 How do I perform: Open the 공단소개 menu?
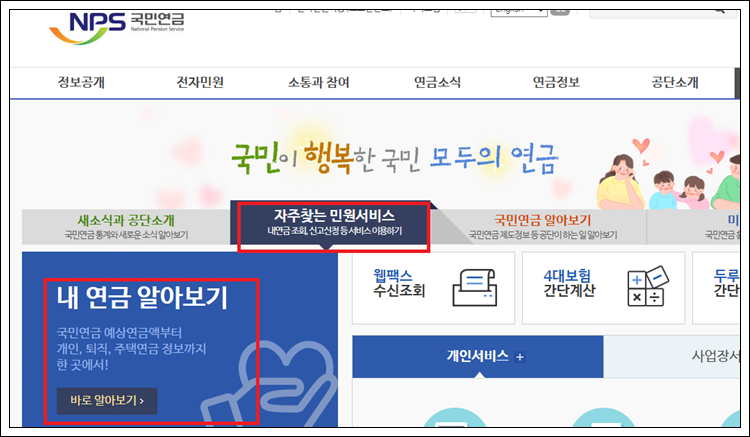(675, 82)
